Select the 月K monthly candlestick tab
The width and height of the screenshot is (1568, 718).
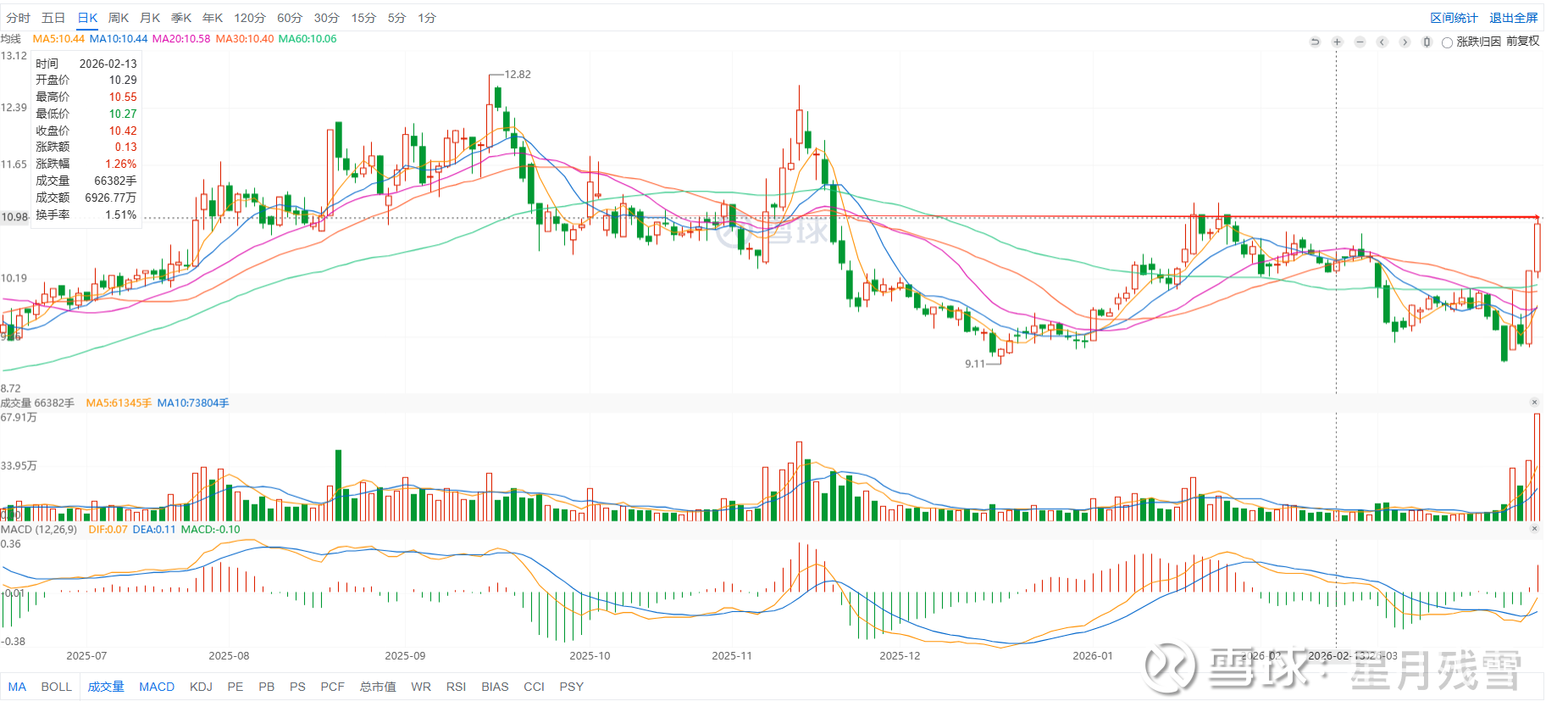150,18
